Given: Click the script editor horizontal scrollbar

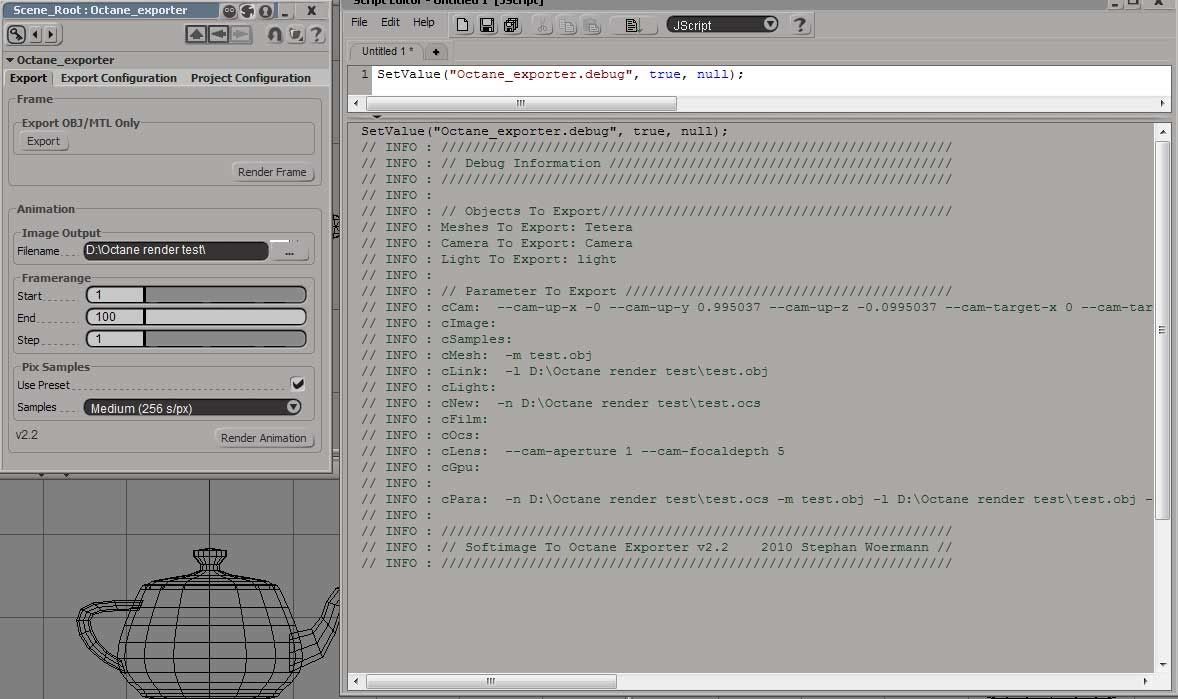Looking at the screenshot, I should (521, 103).
